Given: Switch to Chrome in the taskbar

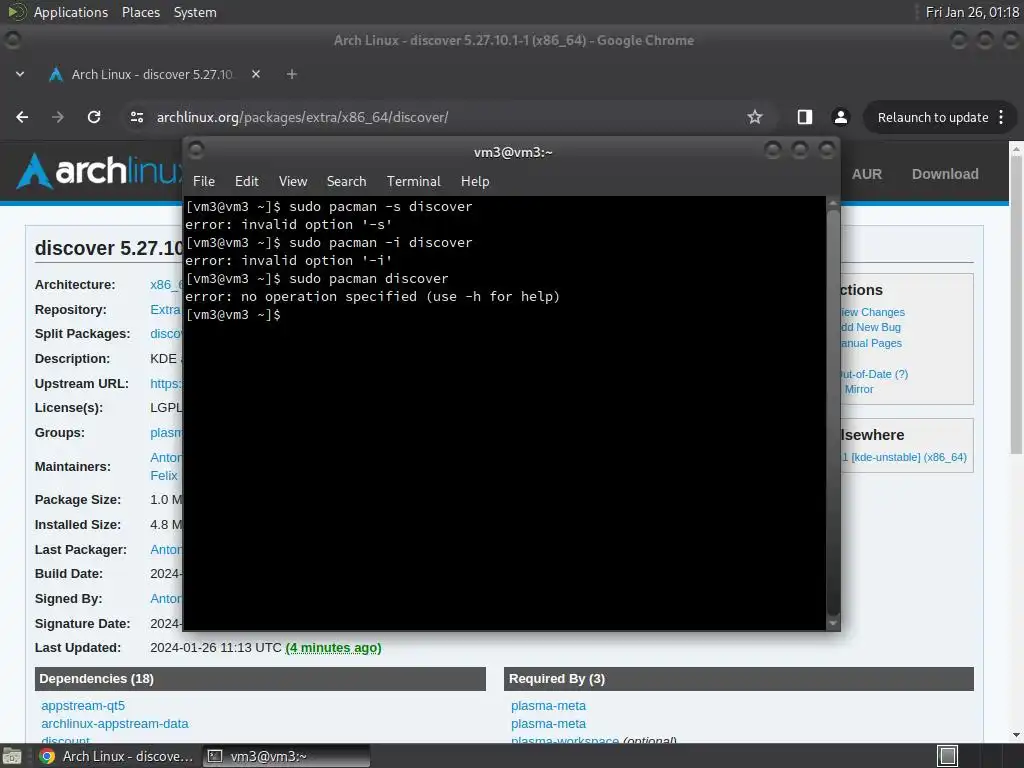Looking at the screenshot, I should click(116, 756).
